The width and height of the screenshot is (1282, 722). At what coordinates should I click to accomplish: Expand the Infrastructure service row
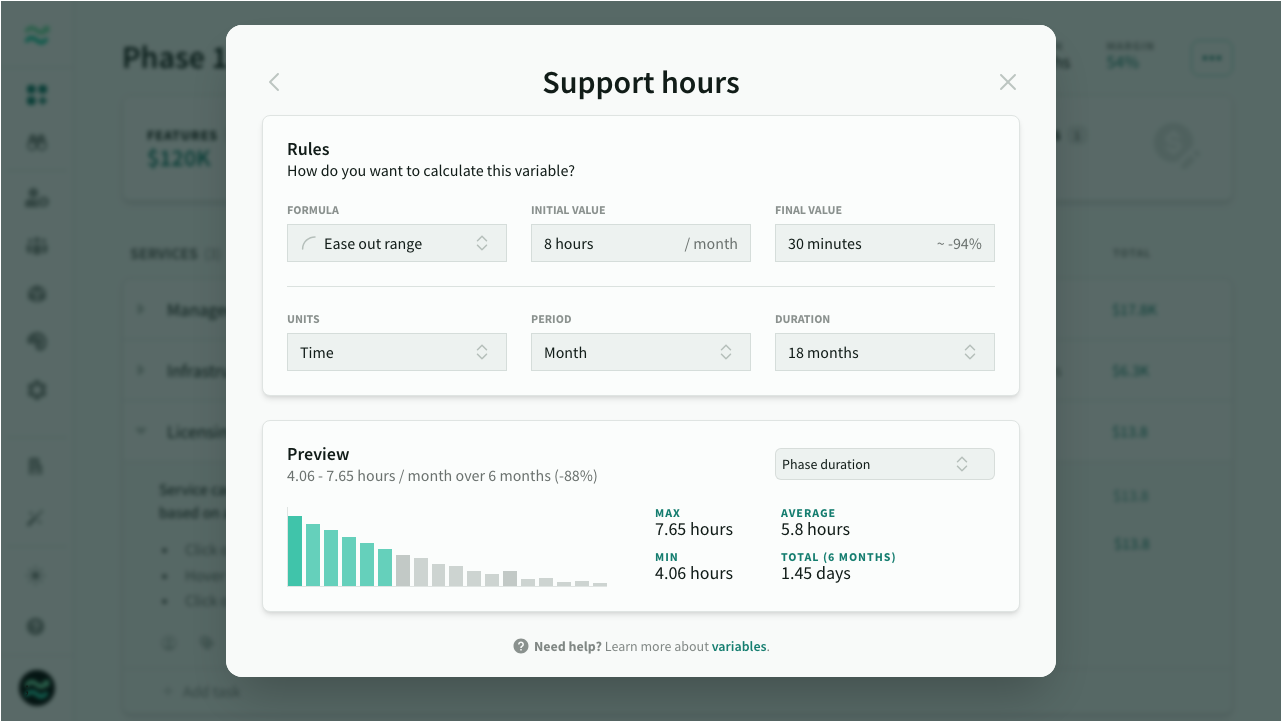(141, 371)
